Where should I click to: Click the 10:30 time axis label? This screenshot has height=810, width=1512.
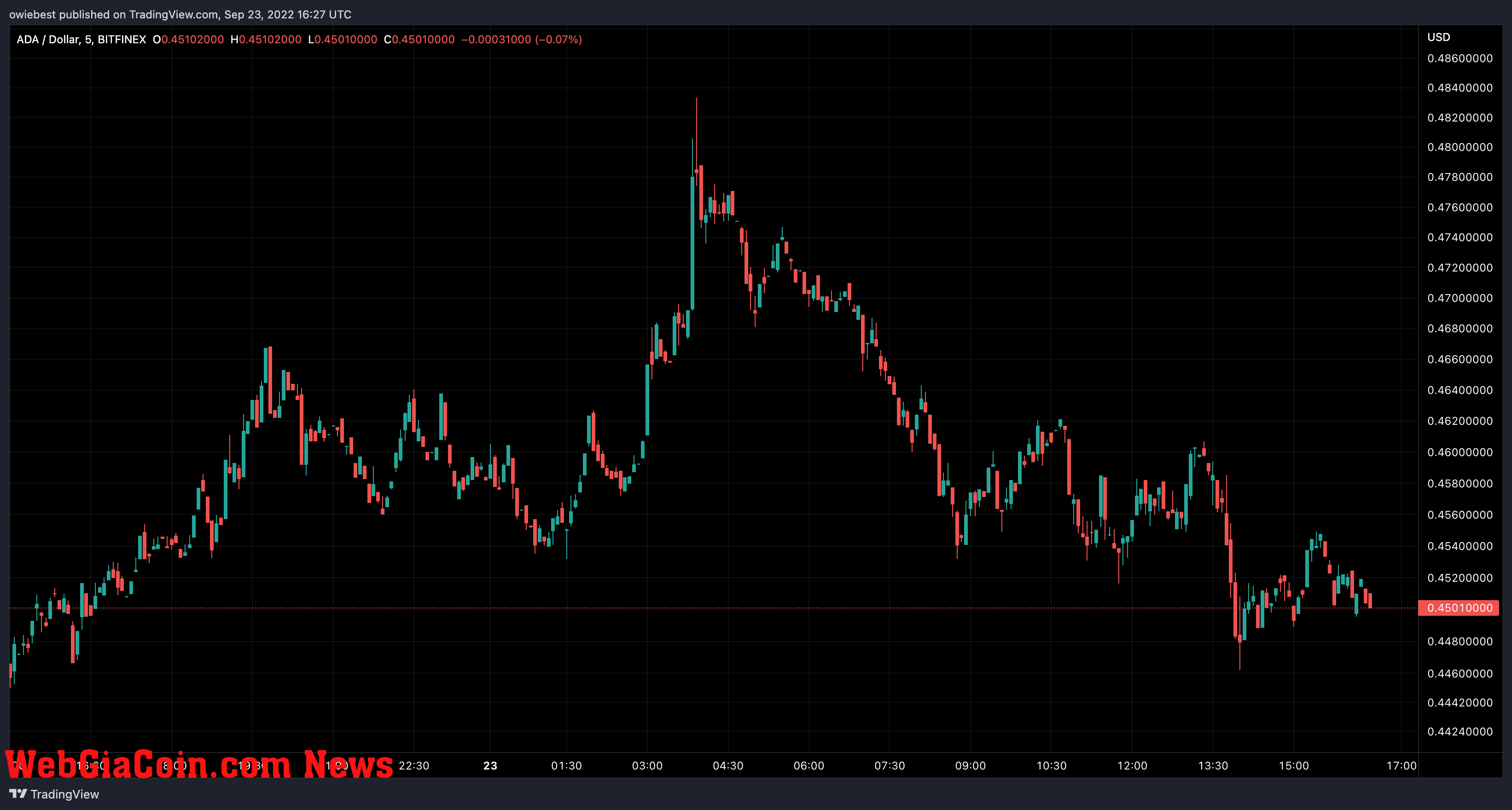coord(1051,765)
